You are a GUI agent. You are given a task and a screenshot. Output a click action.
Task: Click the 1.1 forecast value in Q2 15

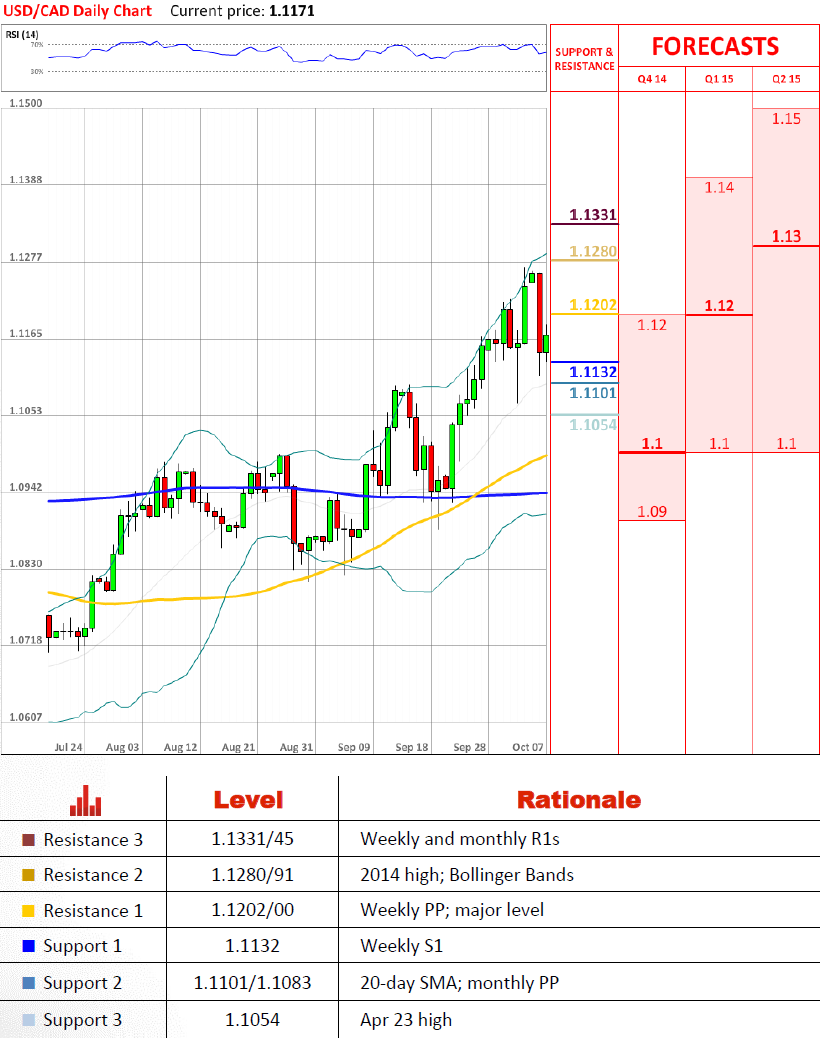tap(786, 444)
